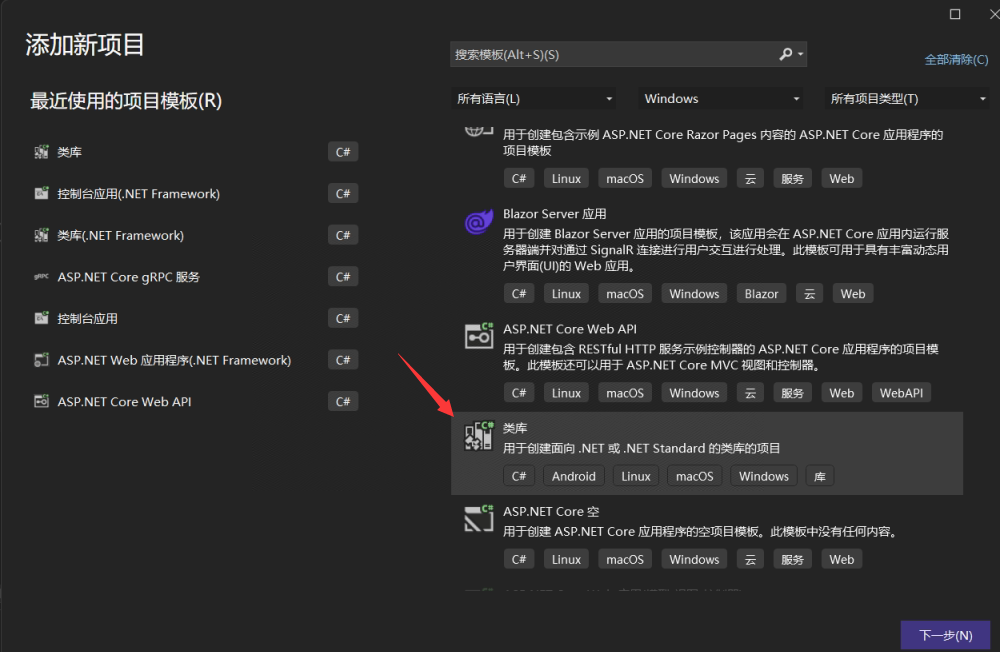Click the ASP.NET Core 空 template icon
The width and height of the screenshot is (1000, 652).
pyautogui.click(x=478, y=519)
